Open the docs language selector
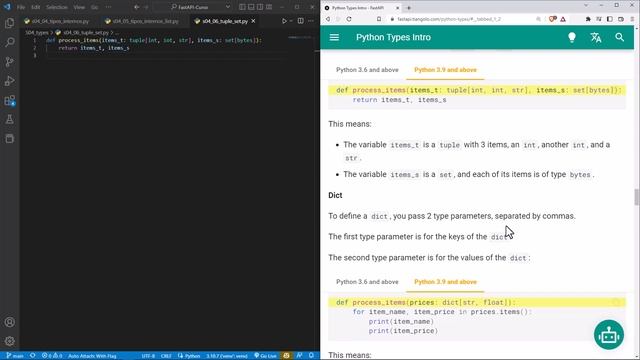 pos(596,37)
